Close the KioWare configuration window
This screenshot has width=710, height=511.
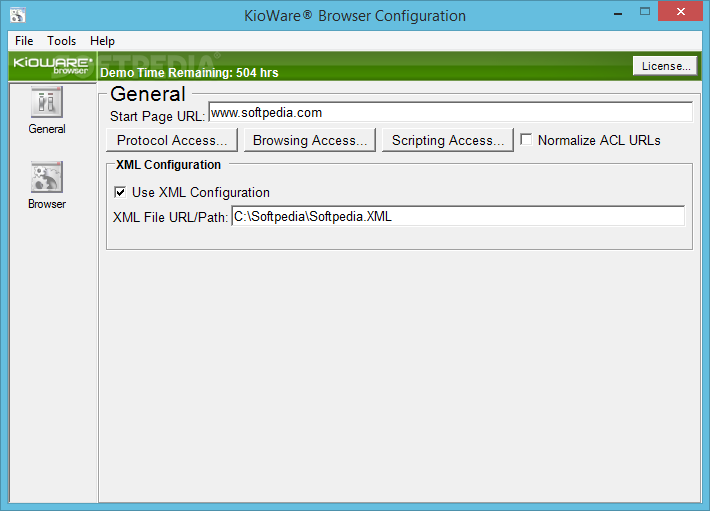tap(681, 12)
